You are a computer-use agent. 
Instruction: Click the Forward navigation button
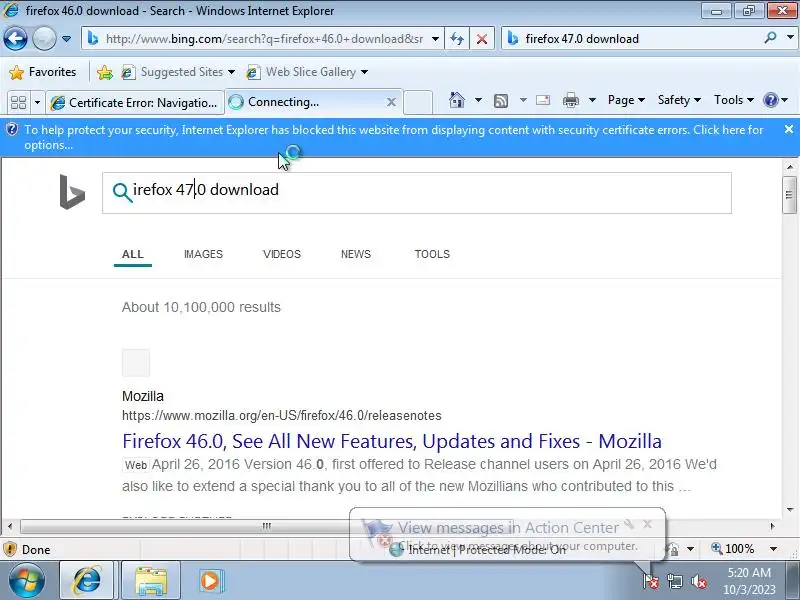[44, 39]
